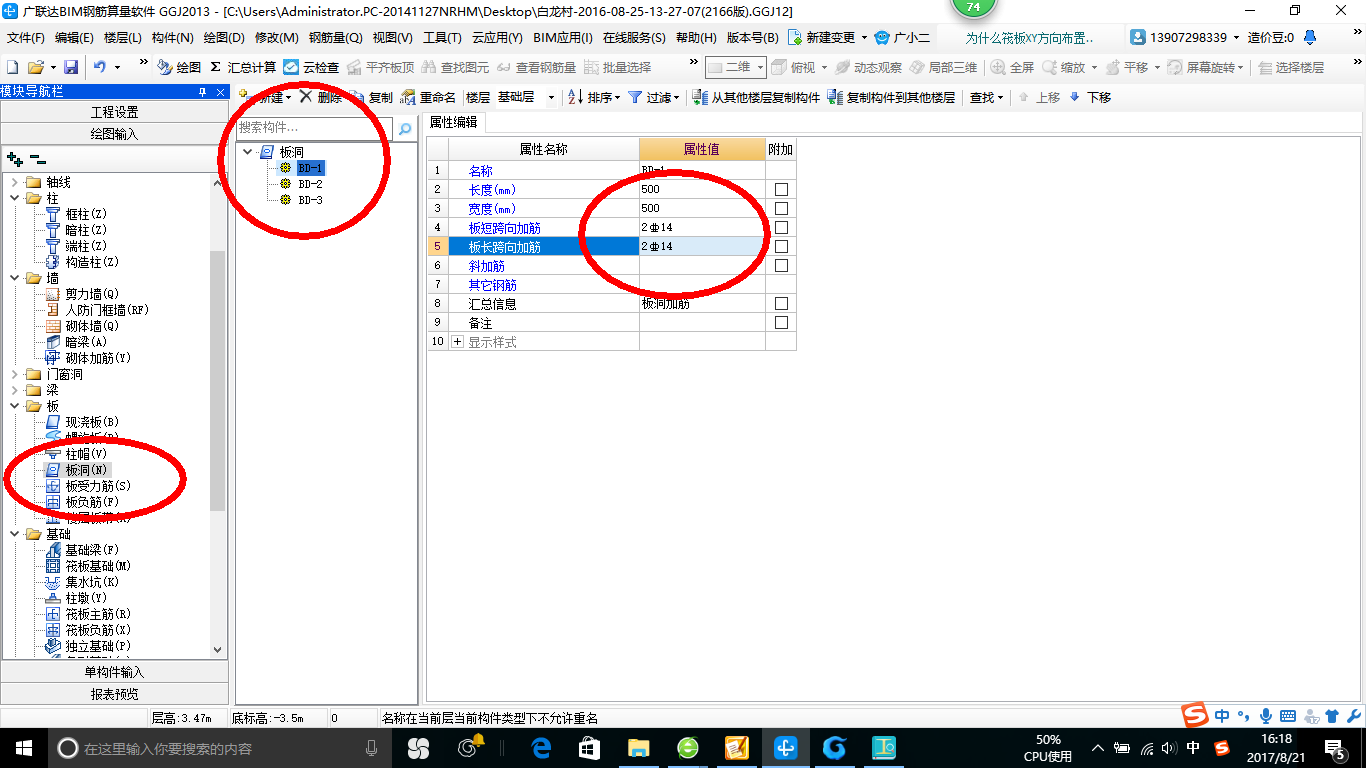The width and height of the screenshot is (1366, 768).
Task: Click the 删除 delete X icon
Action: (321, 97)
